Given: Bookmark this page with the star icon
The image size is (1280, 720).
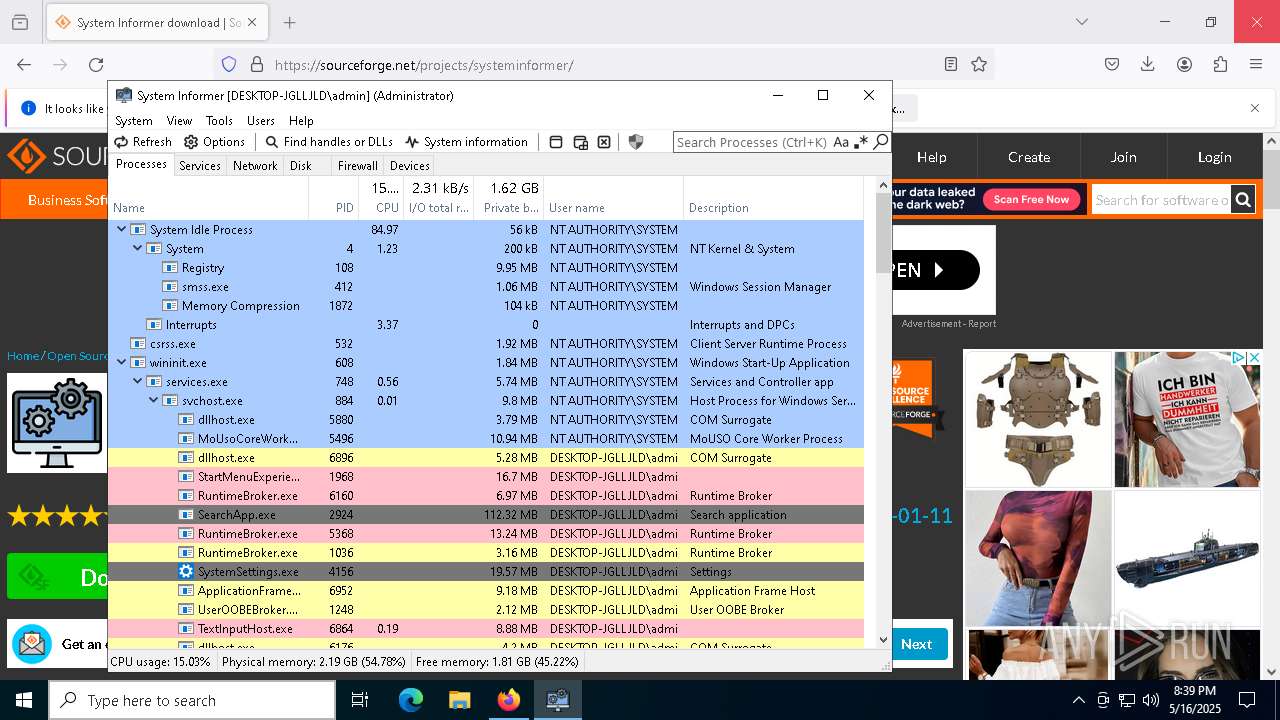Looking at the screenshot, I should pyautogui.click(x=979, y=64).
